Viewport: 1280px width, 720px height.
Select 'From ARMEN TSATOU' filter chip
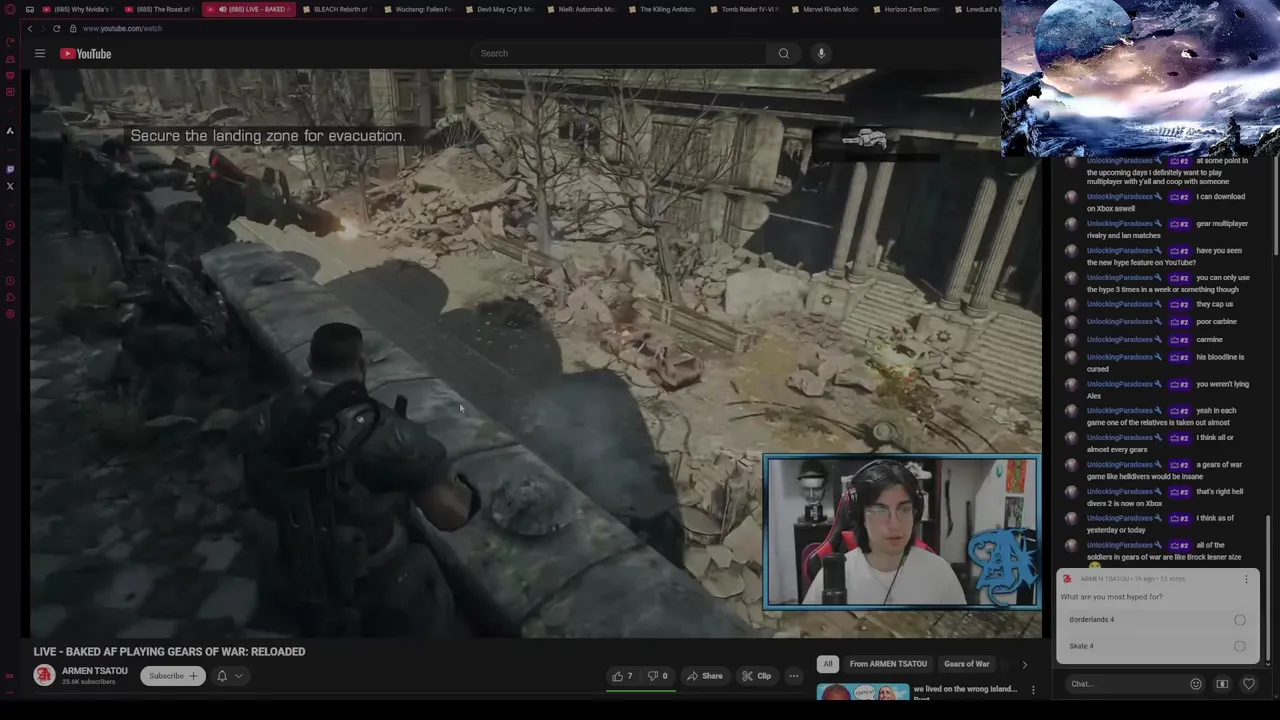click(888, 664)
